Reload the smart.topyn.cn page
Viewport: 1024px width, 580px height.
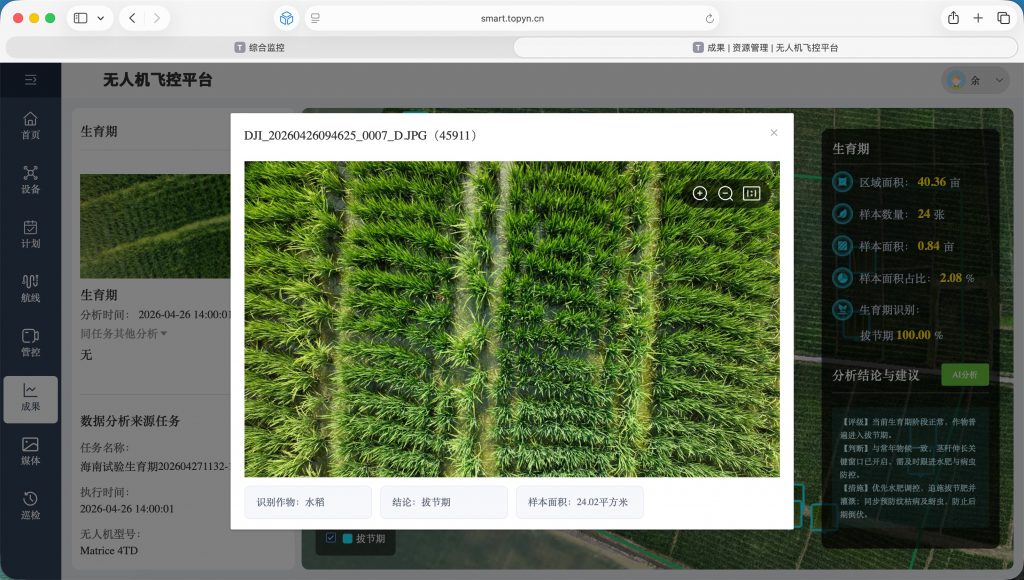709,18
